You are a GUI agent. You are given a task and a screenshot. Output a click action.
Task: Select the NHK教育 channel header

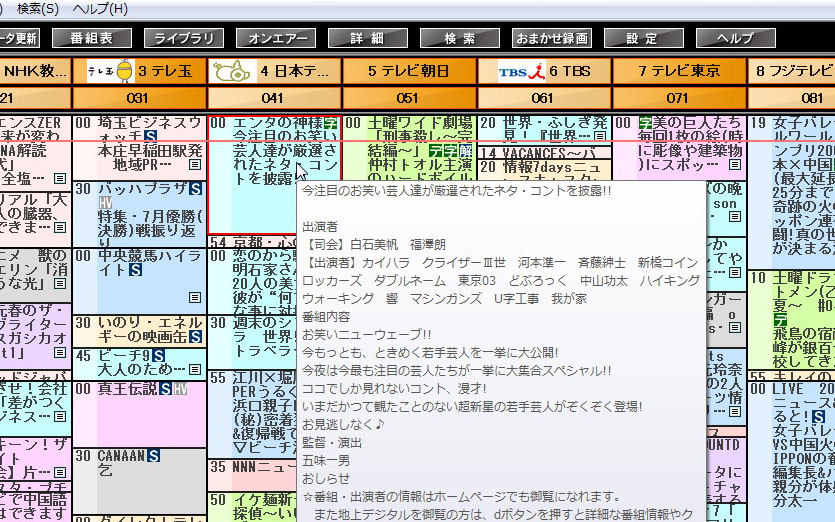pyautogui.click(x=35, y=71)
